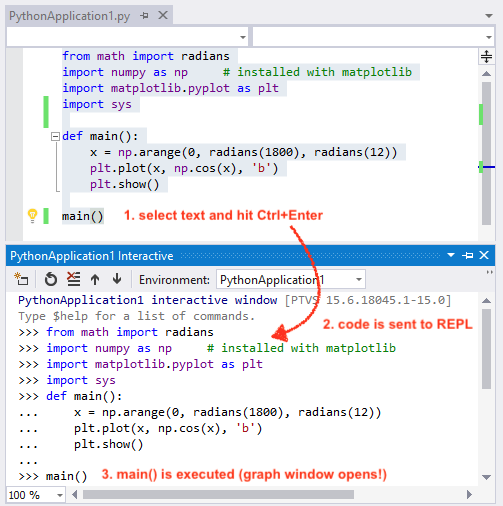Open the 100 % zoom level dropdown
The height and width of the screenshot is (506, 503).
[x=60, y=495]
